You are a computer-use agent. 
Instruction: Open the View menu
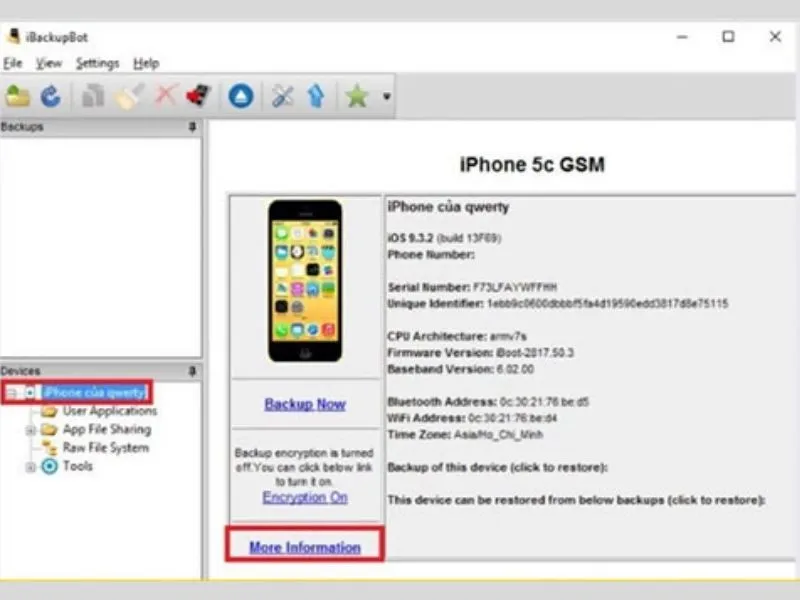tap(48, 63)
